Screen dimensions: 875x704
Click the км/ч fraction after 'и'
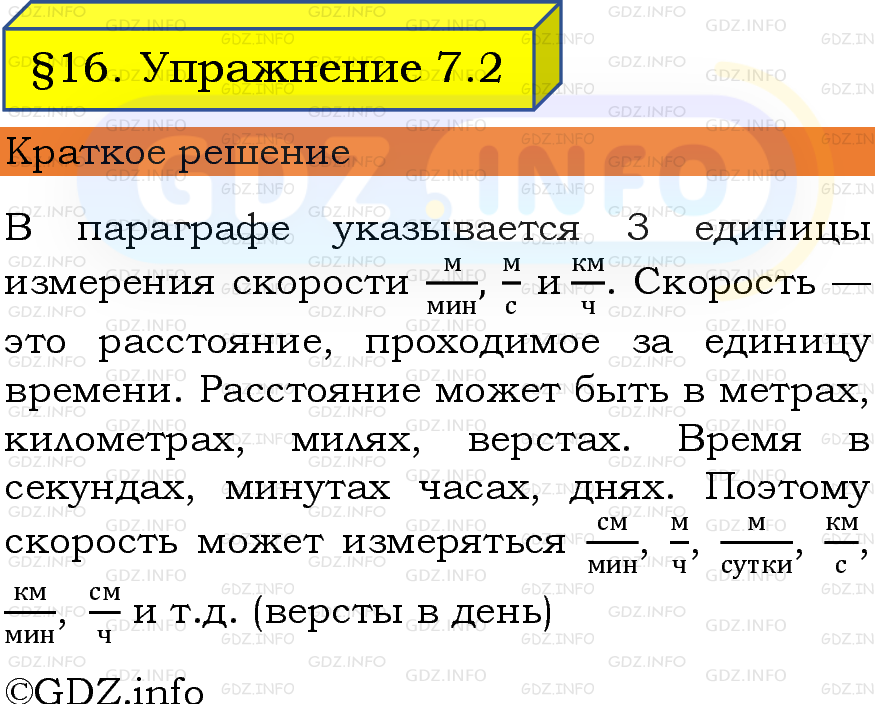point(588,285)
